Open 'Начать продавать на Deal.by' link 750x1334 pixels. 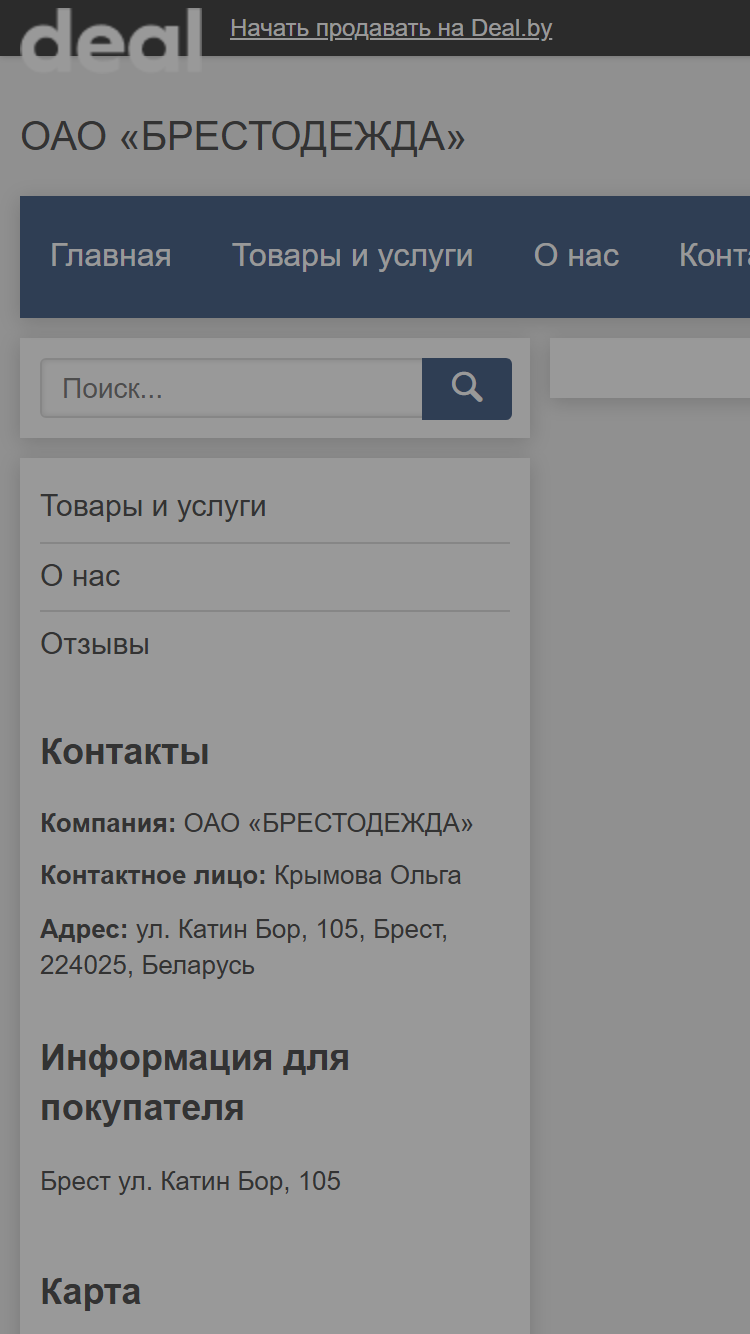[391, 28]
